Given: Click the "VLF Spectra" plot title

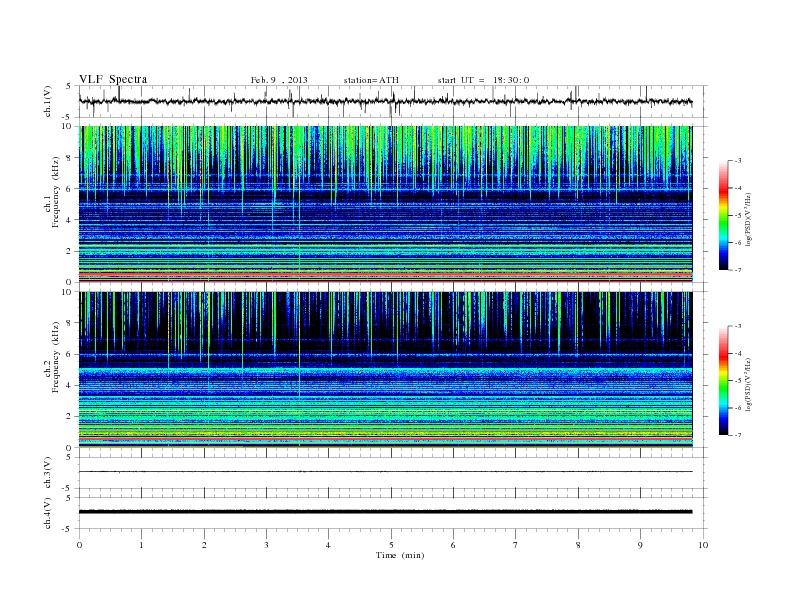Looking at the screenshot, I should [x=113, y=79].
